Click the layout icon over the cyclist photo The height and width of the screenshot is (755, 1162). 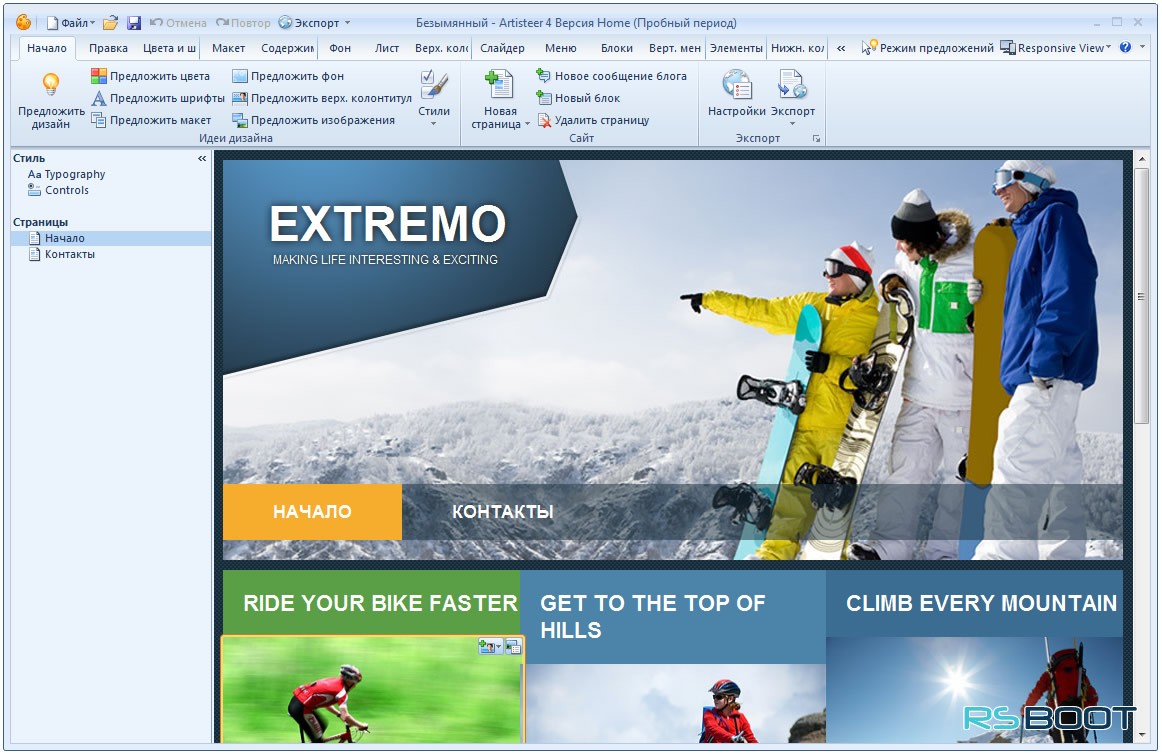click(513, 647)
